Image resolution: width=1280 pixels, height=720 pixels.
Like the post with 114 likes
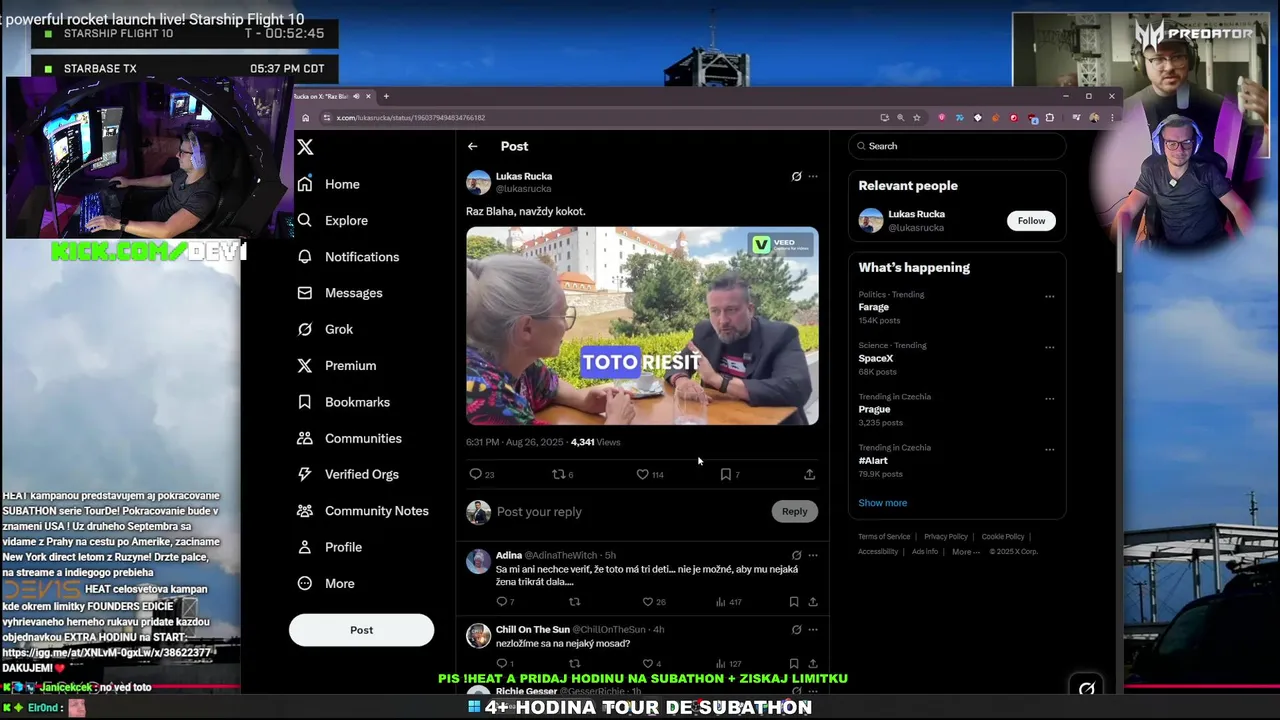pos(642,474)
